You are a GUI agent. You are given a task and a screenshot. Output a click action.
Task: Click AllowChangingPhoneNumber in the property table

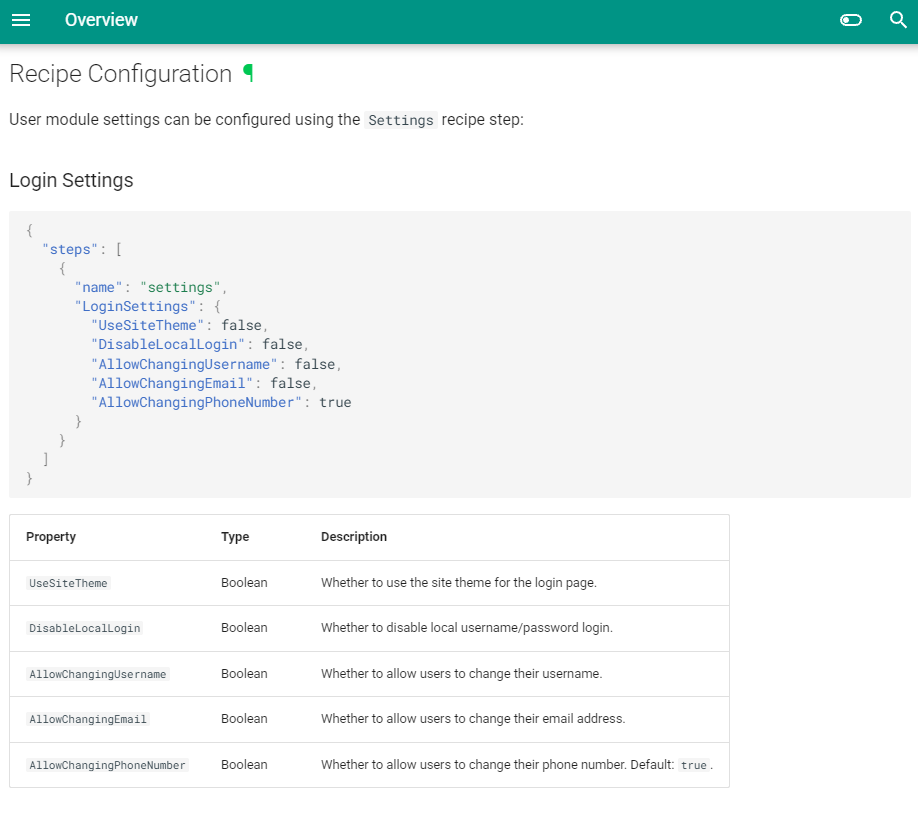point(107,765)
